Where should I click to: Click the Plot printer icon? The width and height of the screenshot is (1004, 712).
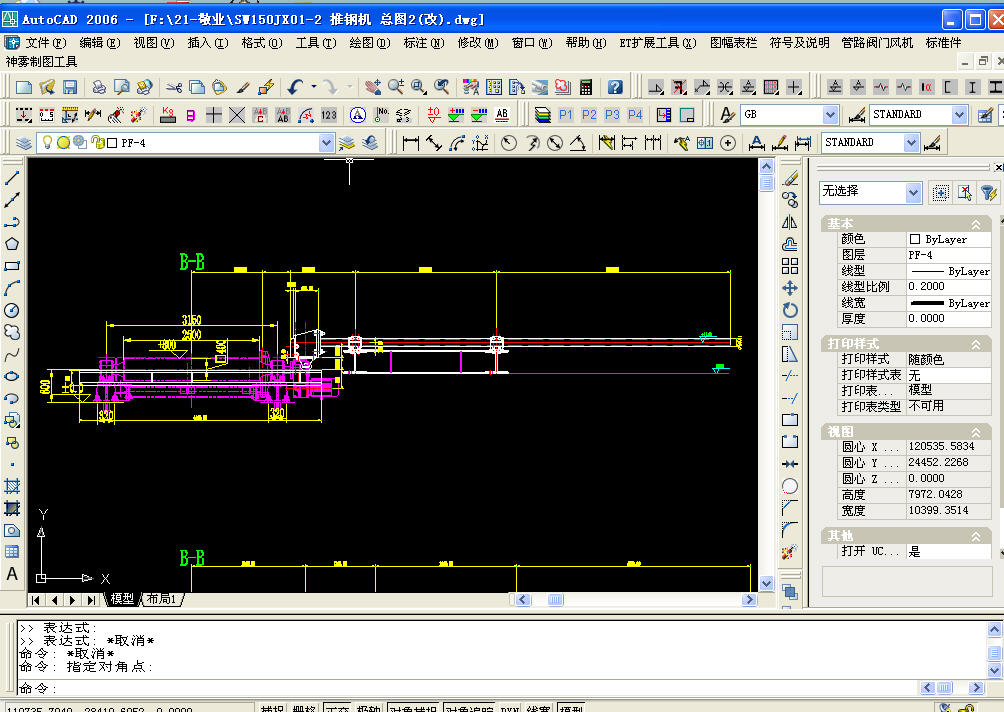[99, 87]
